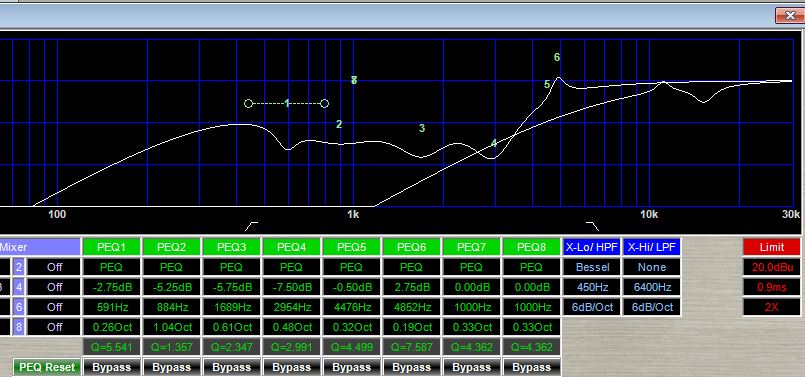Screen dimensions: 805x377
Task: Bypass the PEQ8 filter
Action: [x=531, y=367]
